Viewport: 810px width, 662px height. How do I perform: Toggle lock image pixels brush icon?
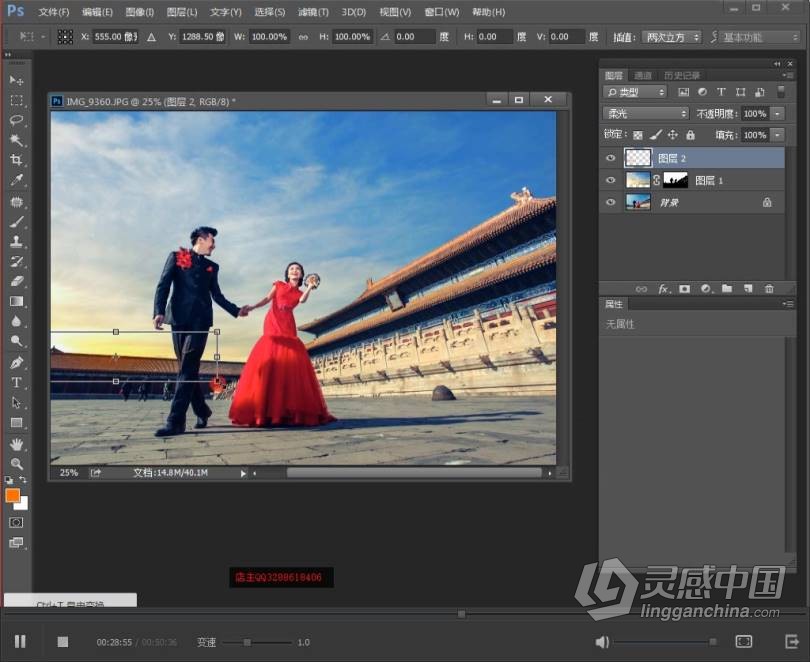click(x=656, y=135)
